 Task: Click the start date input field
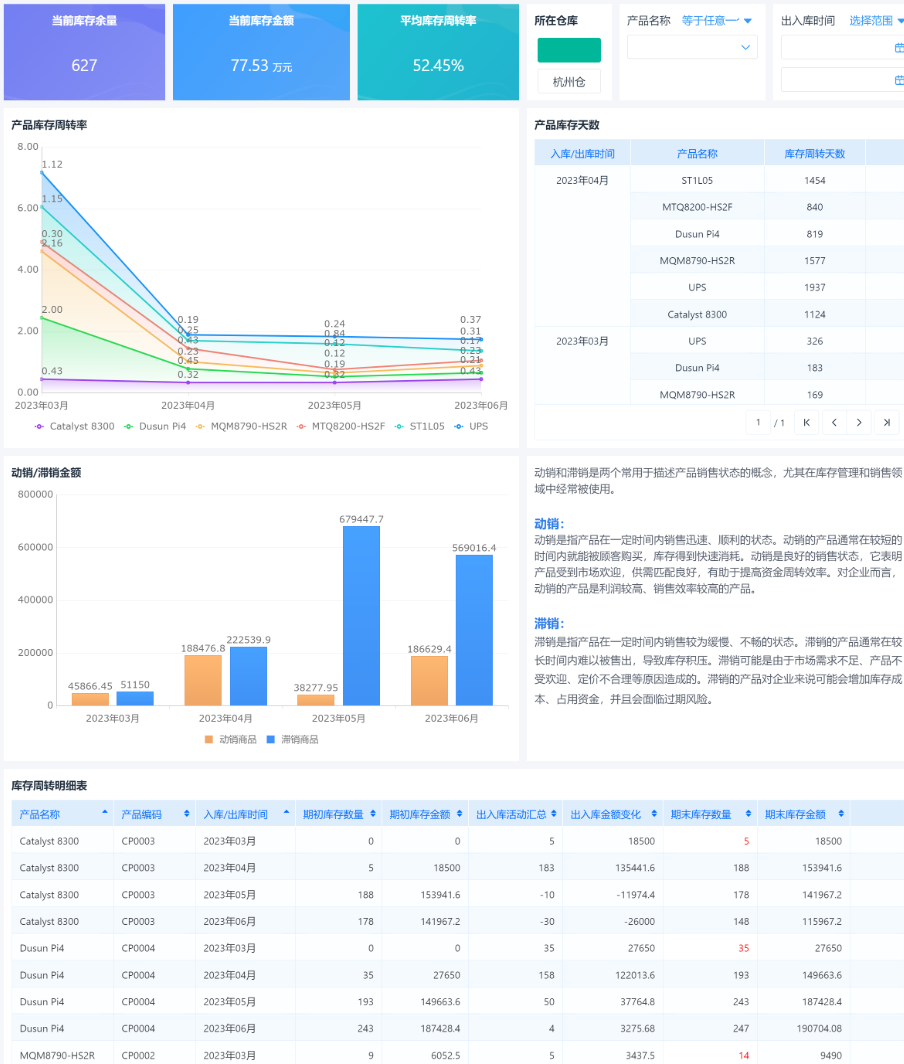tap(842, 48)
